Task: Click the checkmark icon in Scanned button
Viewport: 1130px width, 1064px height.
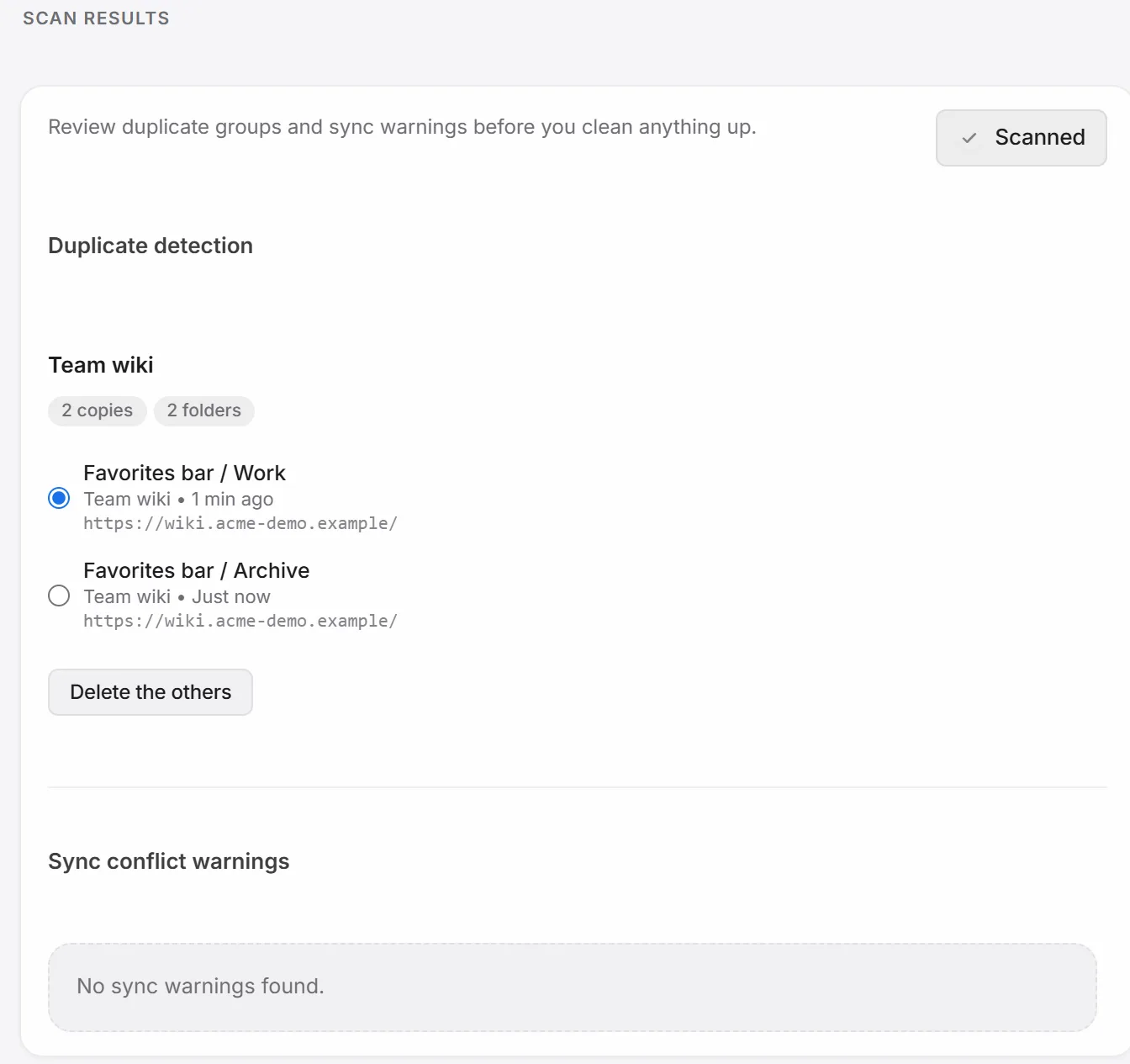Action: point(969,138)
